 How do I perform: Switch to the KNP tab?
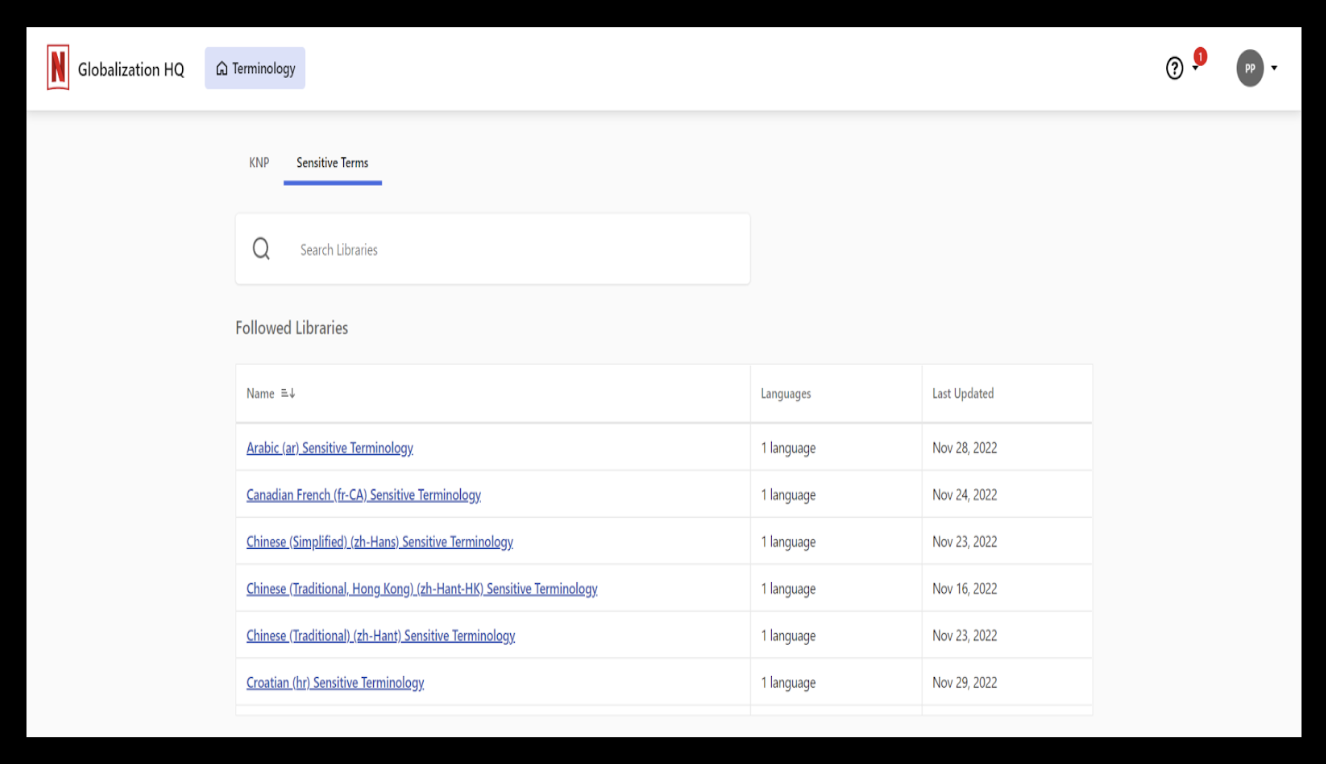259,162
